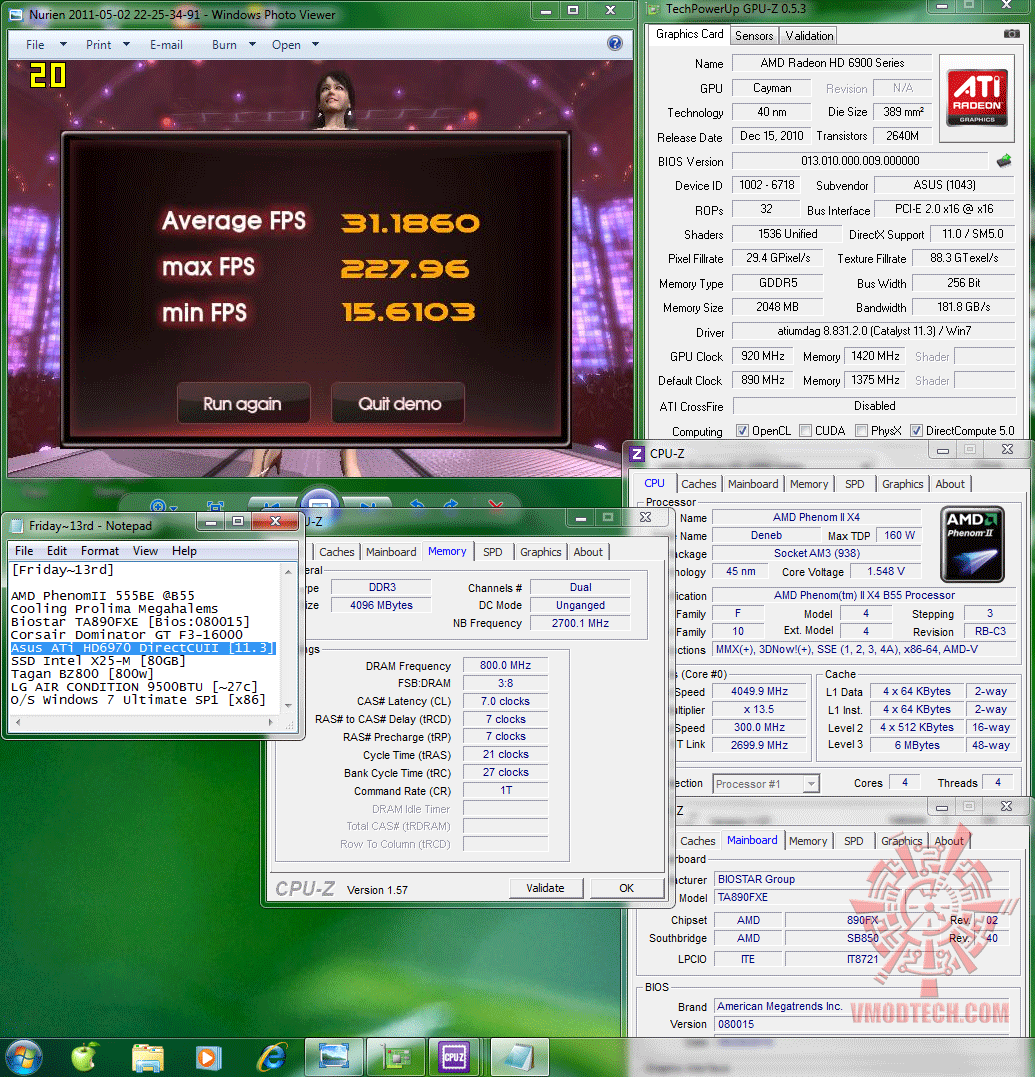Click Notepad vertical scrollbar down arrow
The height and width of the screenshot is (1077, 1035).
tap(288, 705)
